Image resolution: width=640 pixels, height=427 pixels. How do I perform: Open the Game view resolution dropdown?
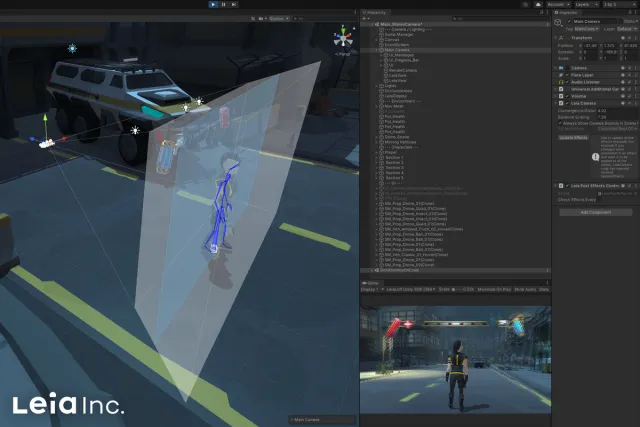tap(411, 289)
